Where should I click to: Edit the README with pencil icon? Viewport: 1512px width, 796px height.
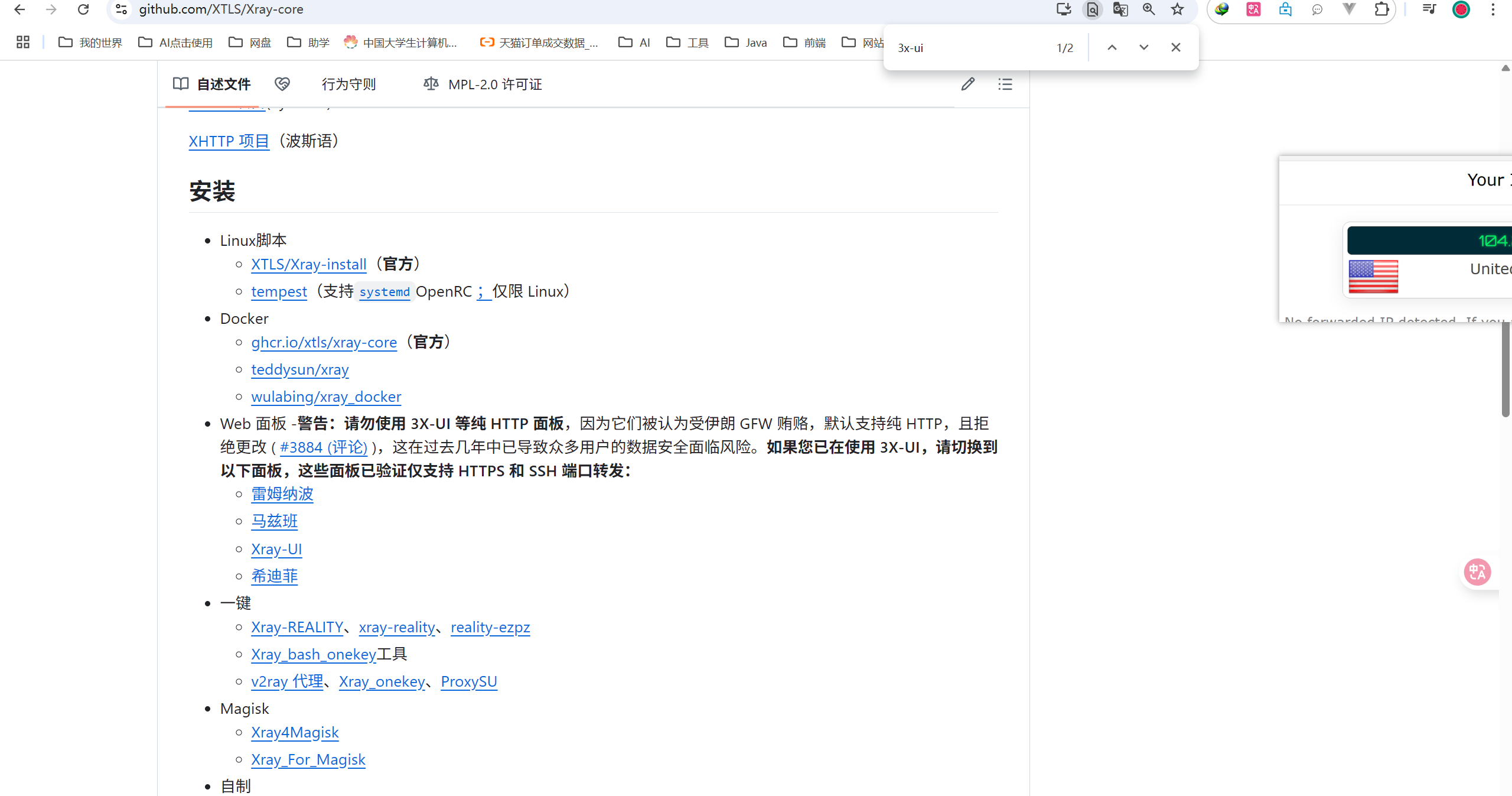[967, 85]
